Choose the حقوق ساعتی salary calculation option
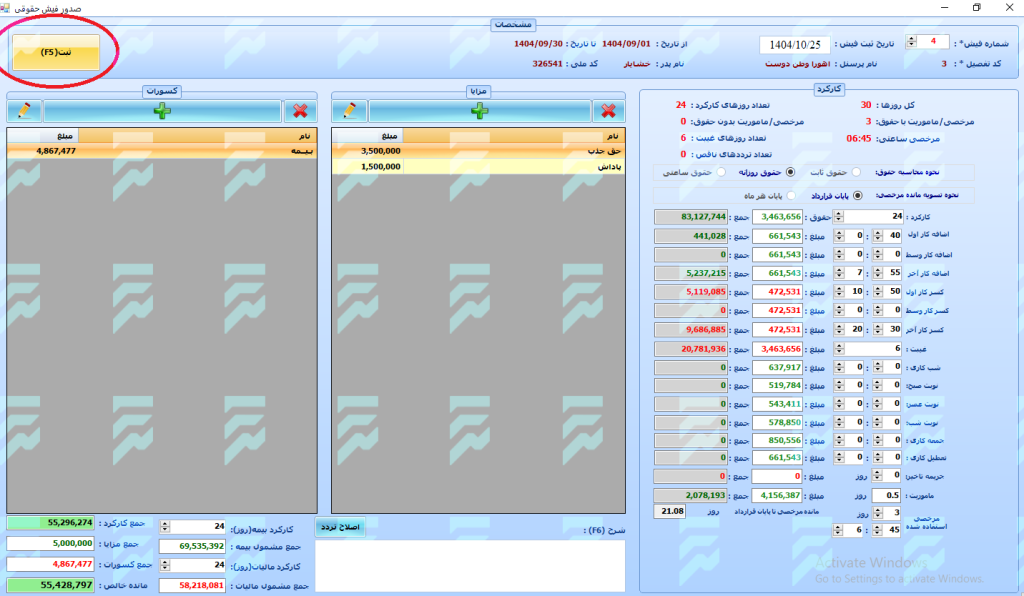The image size is (1024, 596). pos(722,172)
